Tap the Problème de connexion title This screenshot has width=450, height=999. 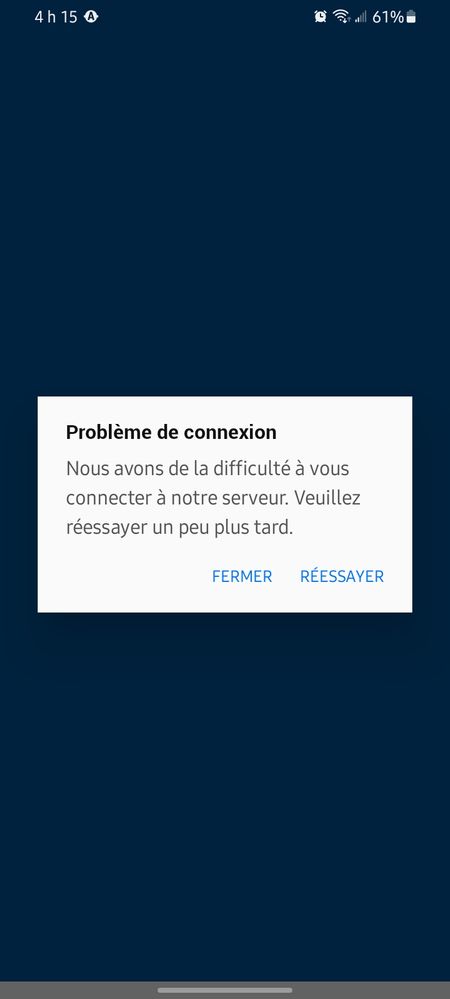point(171,432)
